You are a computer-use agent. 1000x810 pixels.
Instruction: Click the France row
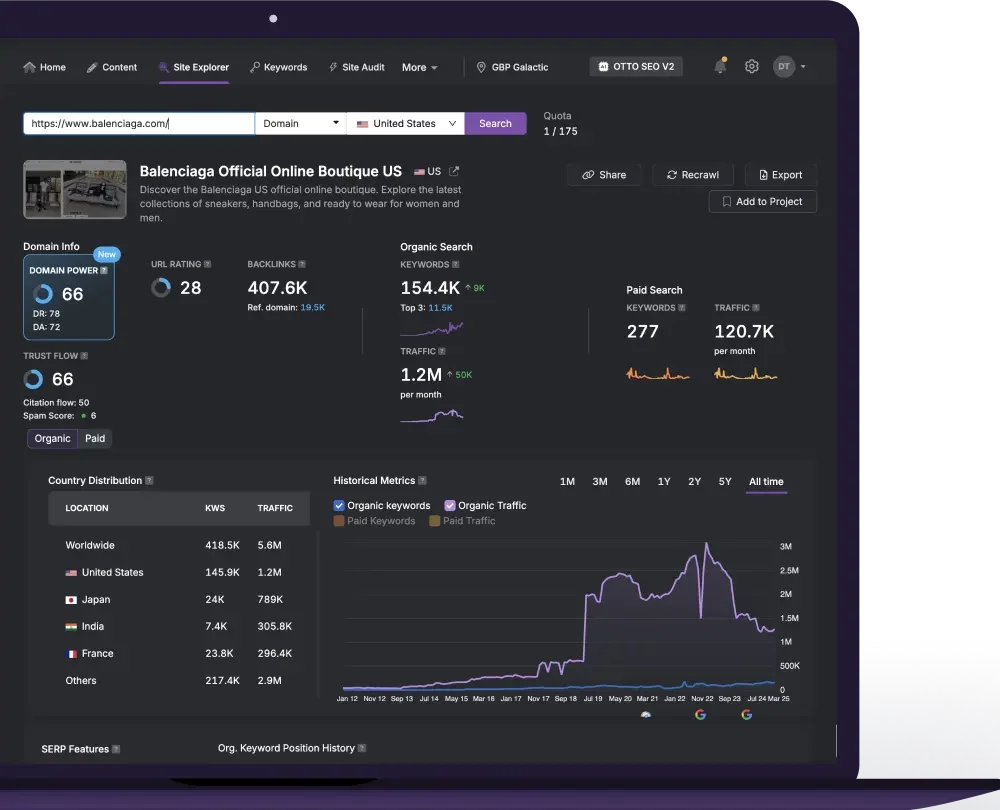pyautogui.click(x=179, y=654)
